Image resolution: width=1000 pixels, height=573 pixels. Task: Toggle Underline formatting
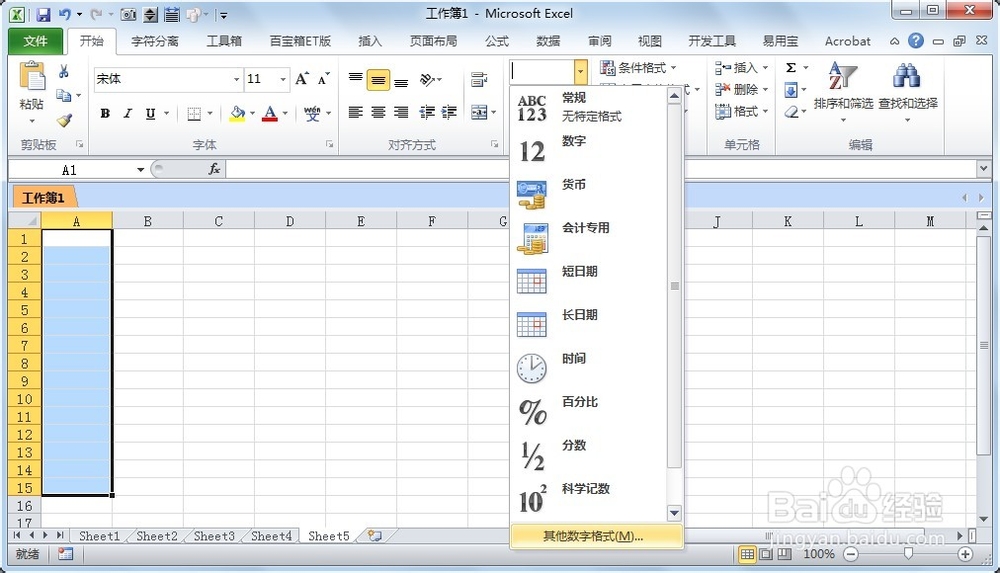pyautogui.click(x=151, y=114)
